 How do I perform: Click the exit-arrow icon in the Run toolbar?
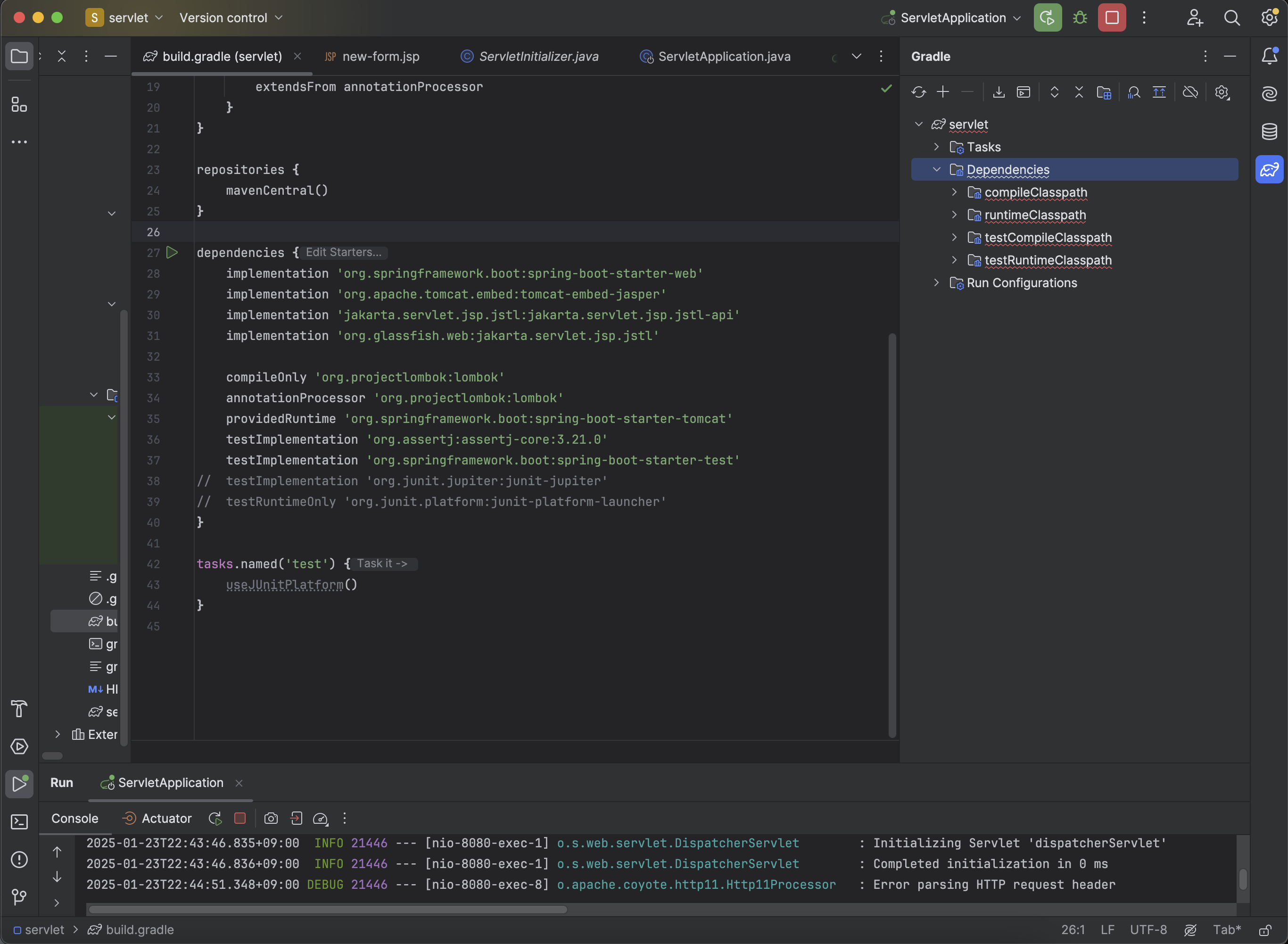[296, 818]
